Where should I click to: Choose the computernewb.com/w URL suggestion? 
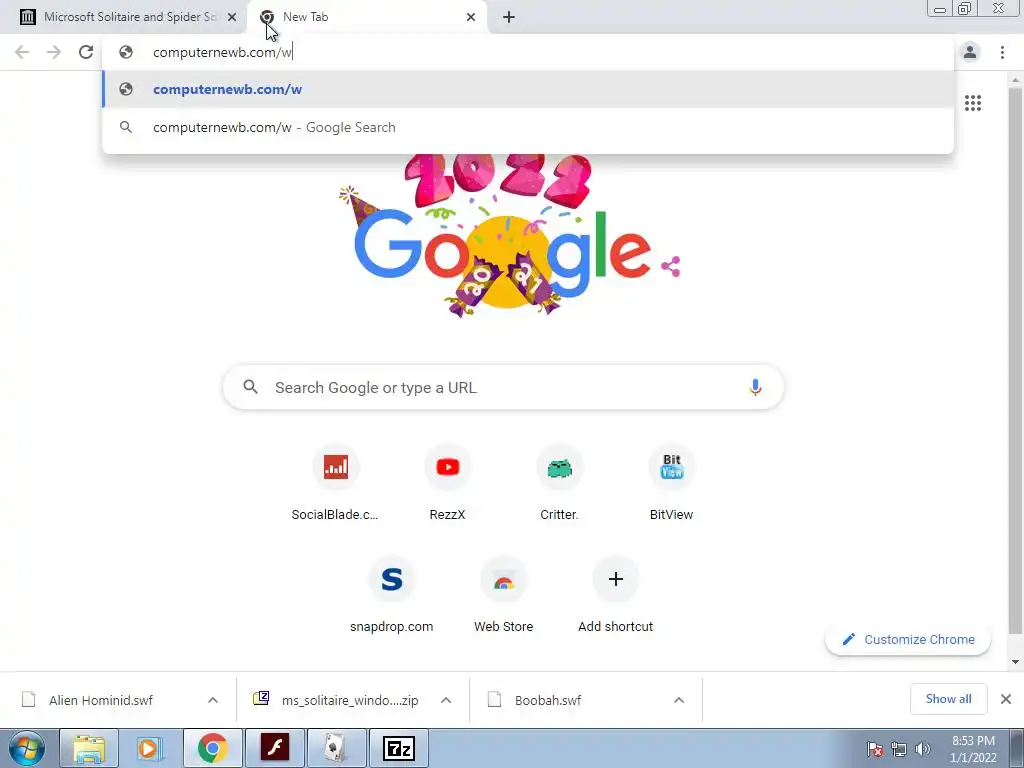click(528, 89)
